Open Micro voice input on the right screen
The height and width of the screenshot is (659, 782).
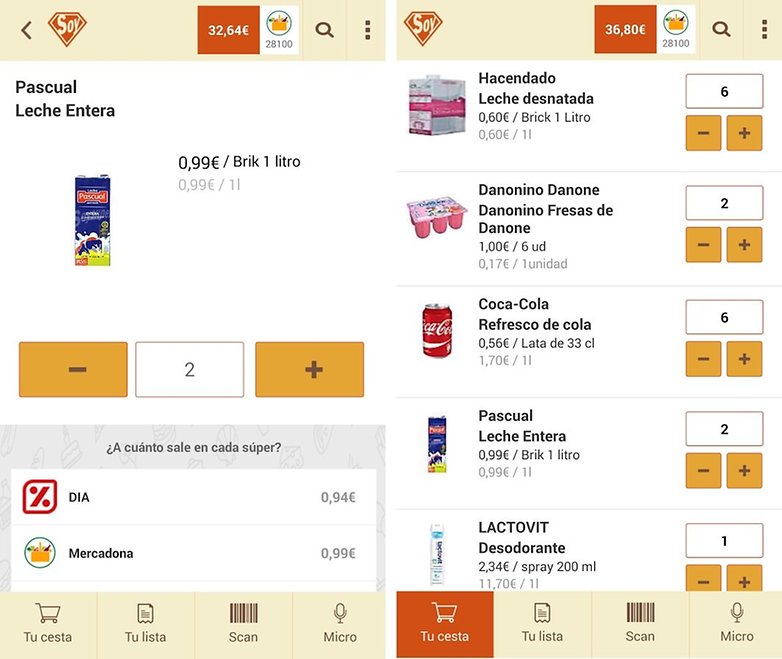pyautogui.click(x=737, y=624)
